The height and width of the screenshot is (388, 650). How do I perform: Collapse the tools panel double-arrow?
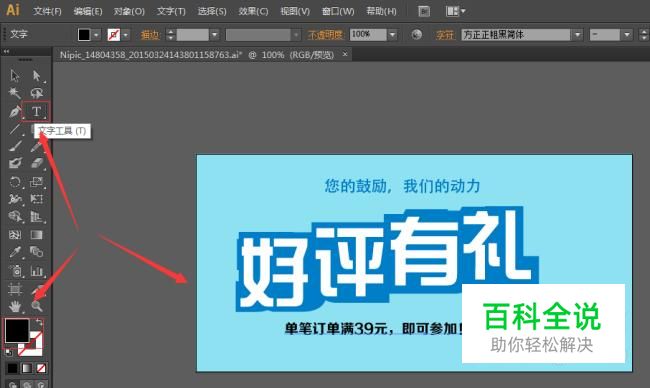[6, 51]
